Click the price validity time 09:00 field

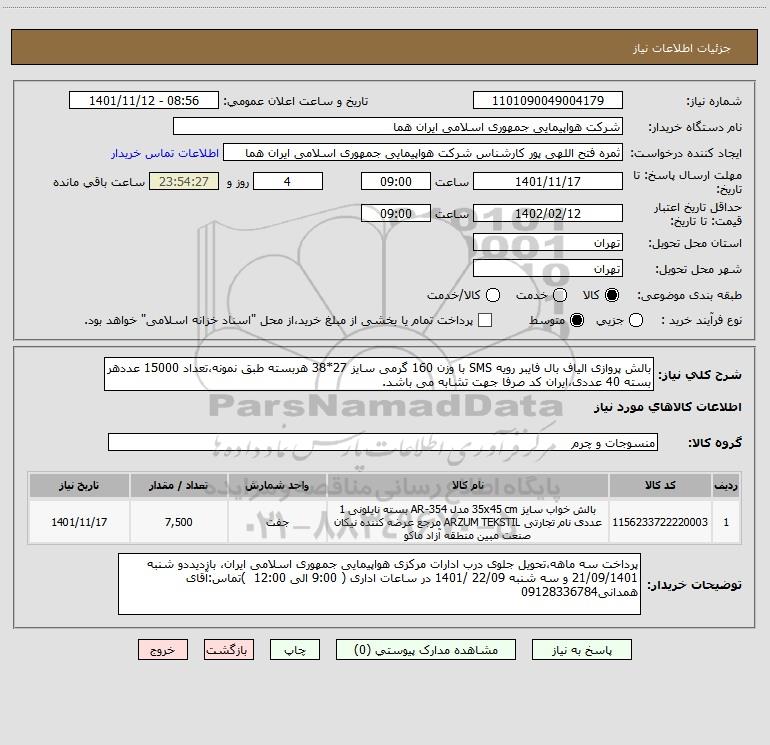[x=396, y=213]
